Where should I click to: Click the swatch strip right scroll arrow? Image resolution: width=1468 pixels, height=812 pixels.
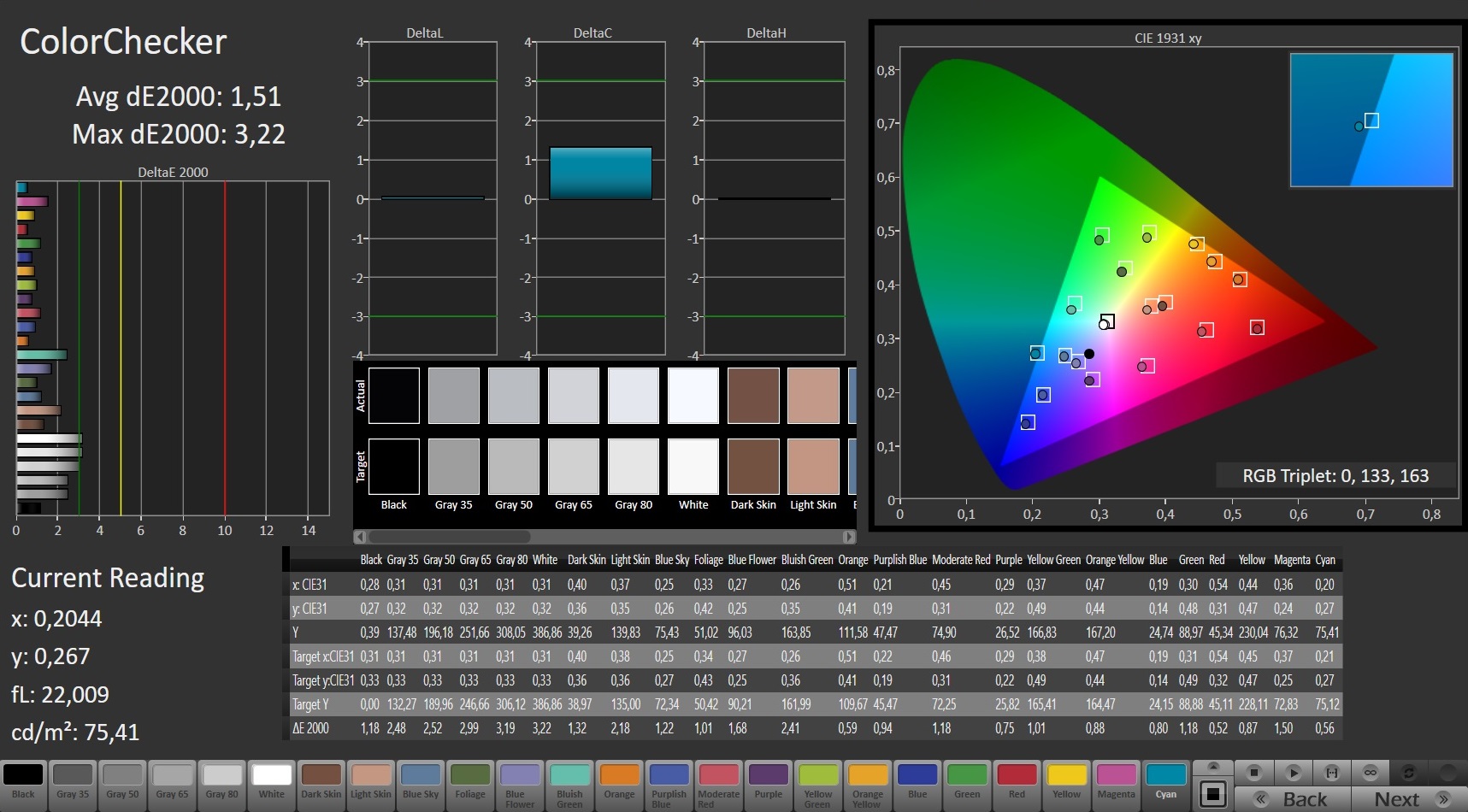pyautogui.click(x=848, y=537)
